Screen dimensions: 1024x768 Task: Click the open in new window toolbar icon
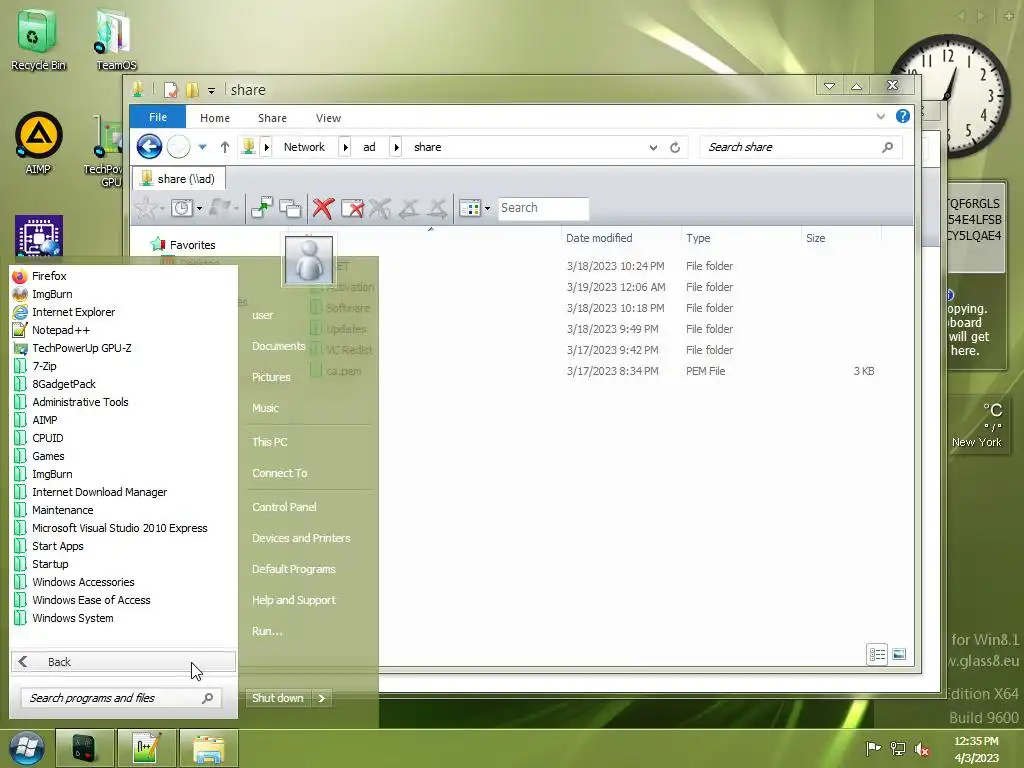click(262, 208)
